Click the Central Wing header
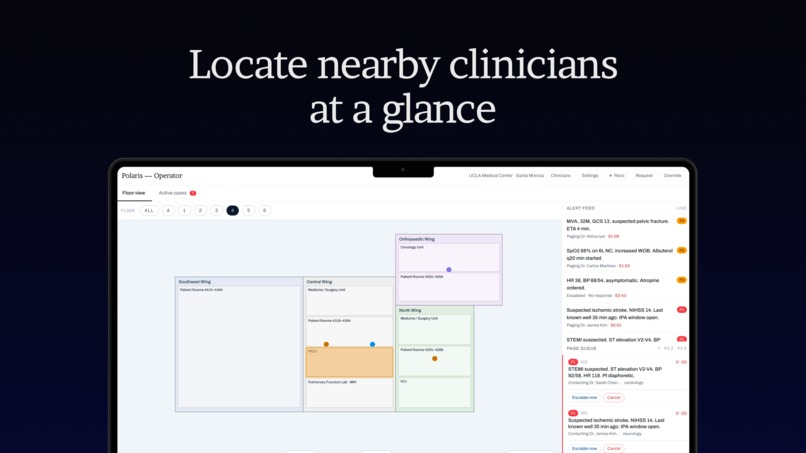Viewport: 806px width, 453px height. (319, 282)
